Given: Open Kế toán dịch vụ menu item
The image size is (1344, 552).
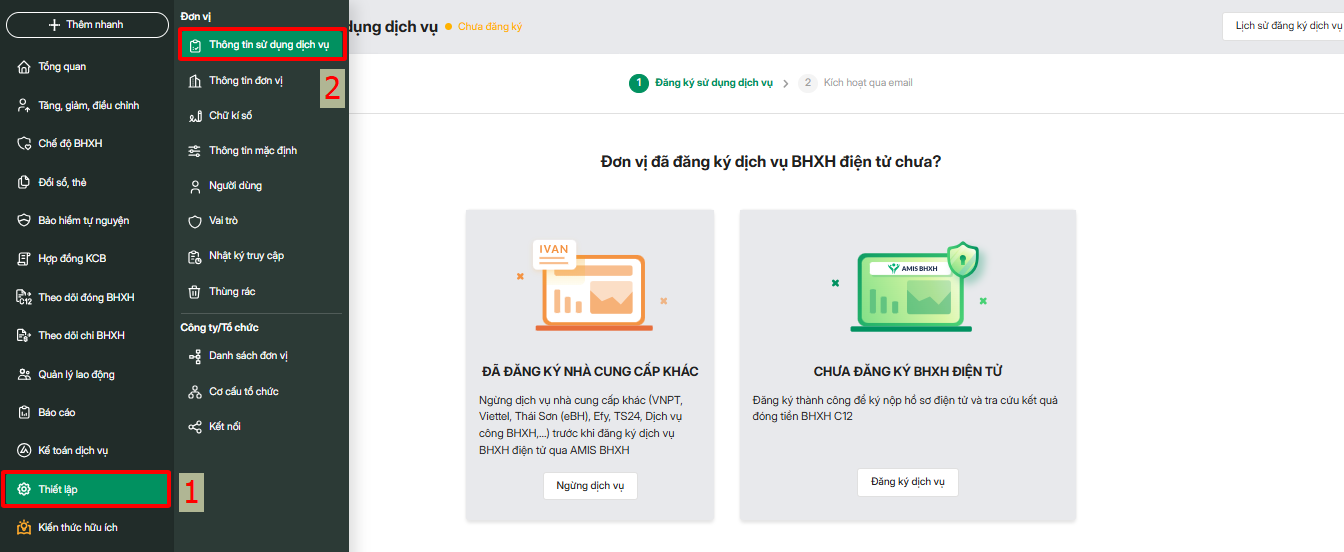Looking at the screenshot, I should coord(87,451).
